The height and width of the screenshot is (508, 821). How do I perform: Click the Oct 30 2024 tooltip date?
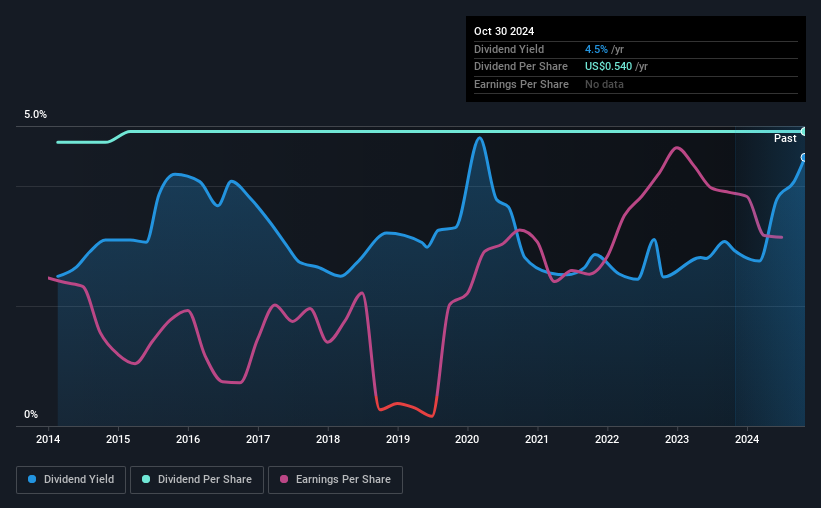point(504,31)
